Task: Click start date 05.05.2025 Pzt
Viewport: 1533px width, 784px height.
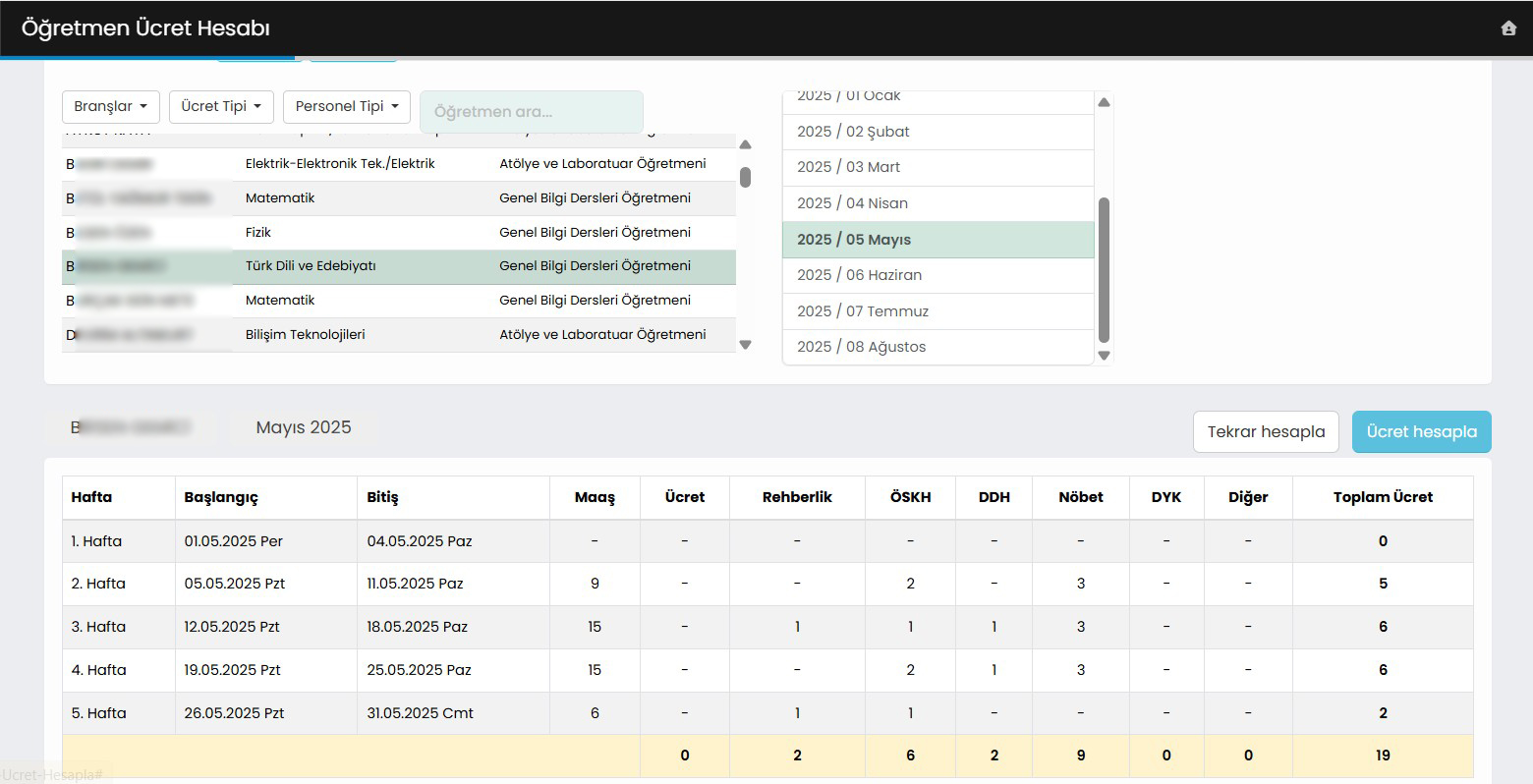Action: (234, 584)
